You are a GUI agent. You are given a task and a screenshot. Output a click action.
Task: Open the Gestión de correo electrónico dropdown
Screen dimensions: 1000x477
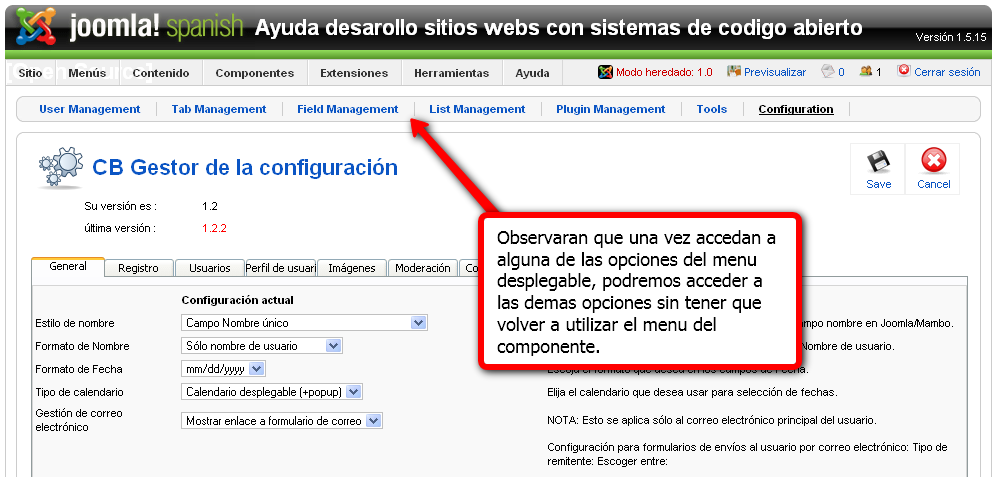point(282,421)
